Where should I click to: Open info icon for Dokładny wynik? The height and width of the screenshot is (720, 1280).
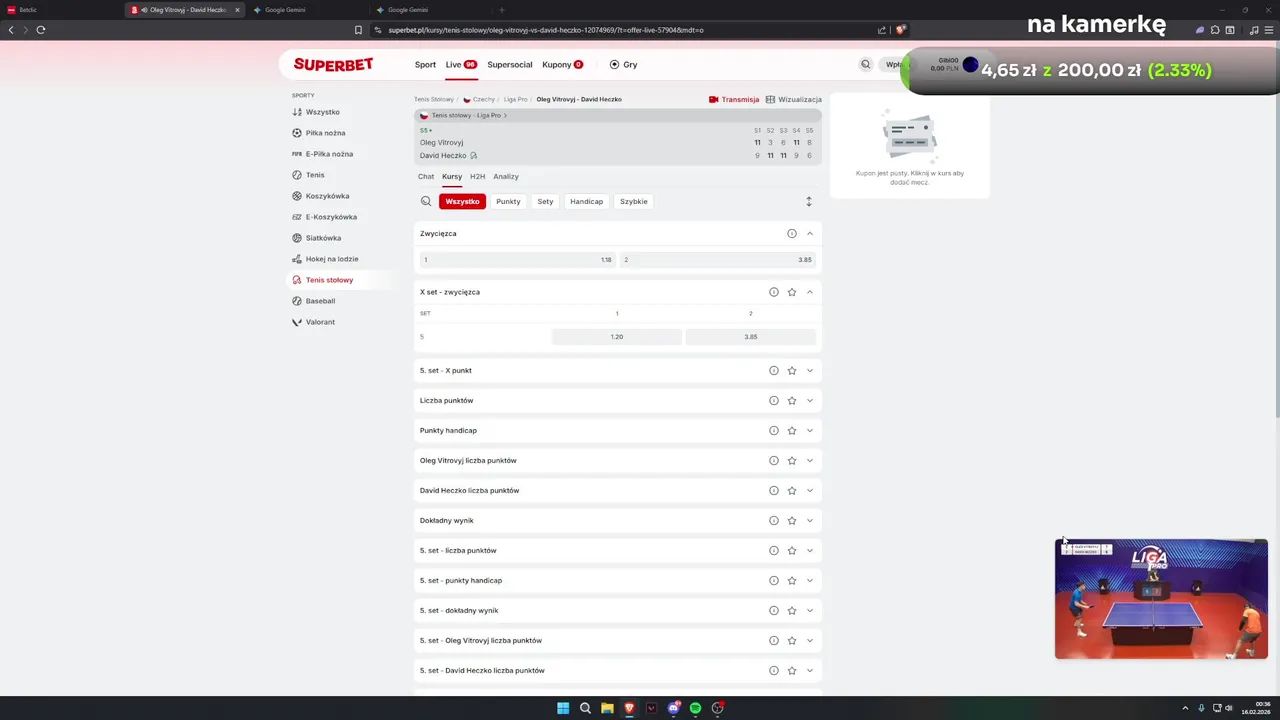point(774,521)
